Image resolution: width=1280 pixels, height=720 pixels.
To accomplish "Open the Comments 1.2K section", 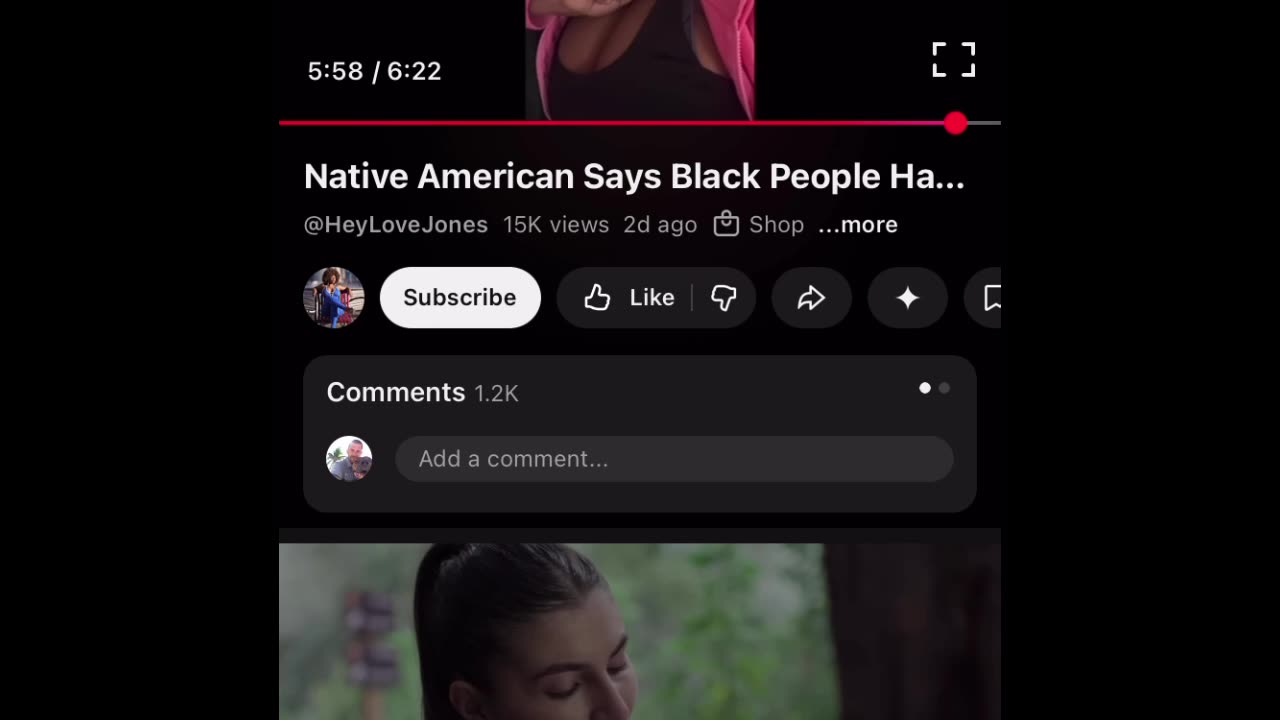I will click(422, 392).
